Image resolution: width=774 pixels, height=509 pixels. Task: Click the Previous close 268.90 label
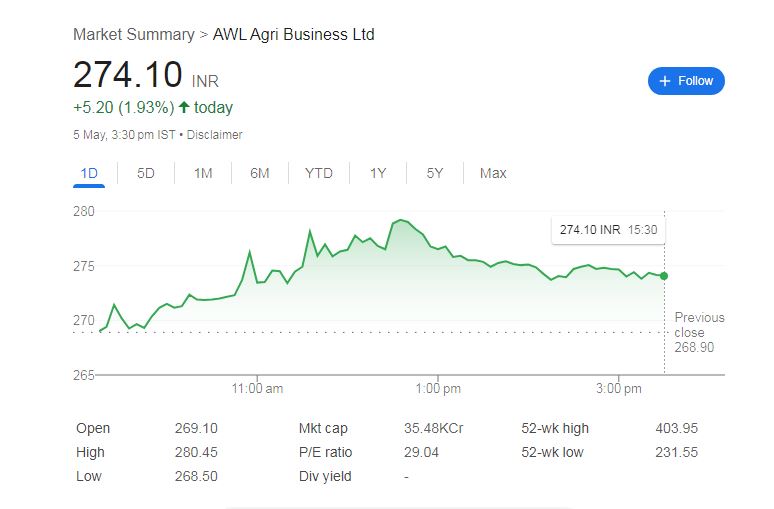click(699, 332)
